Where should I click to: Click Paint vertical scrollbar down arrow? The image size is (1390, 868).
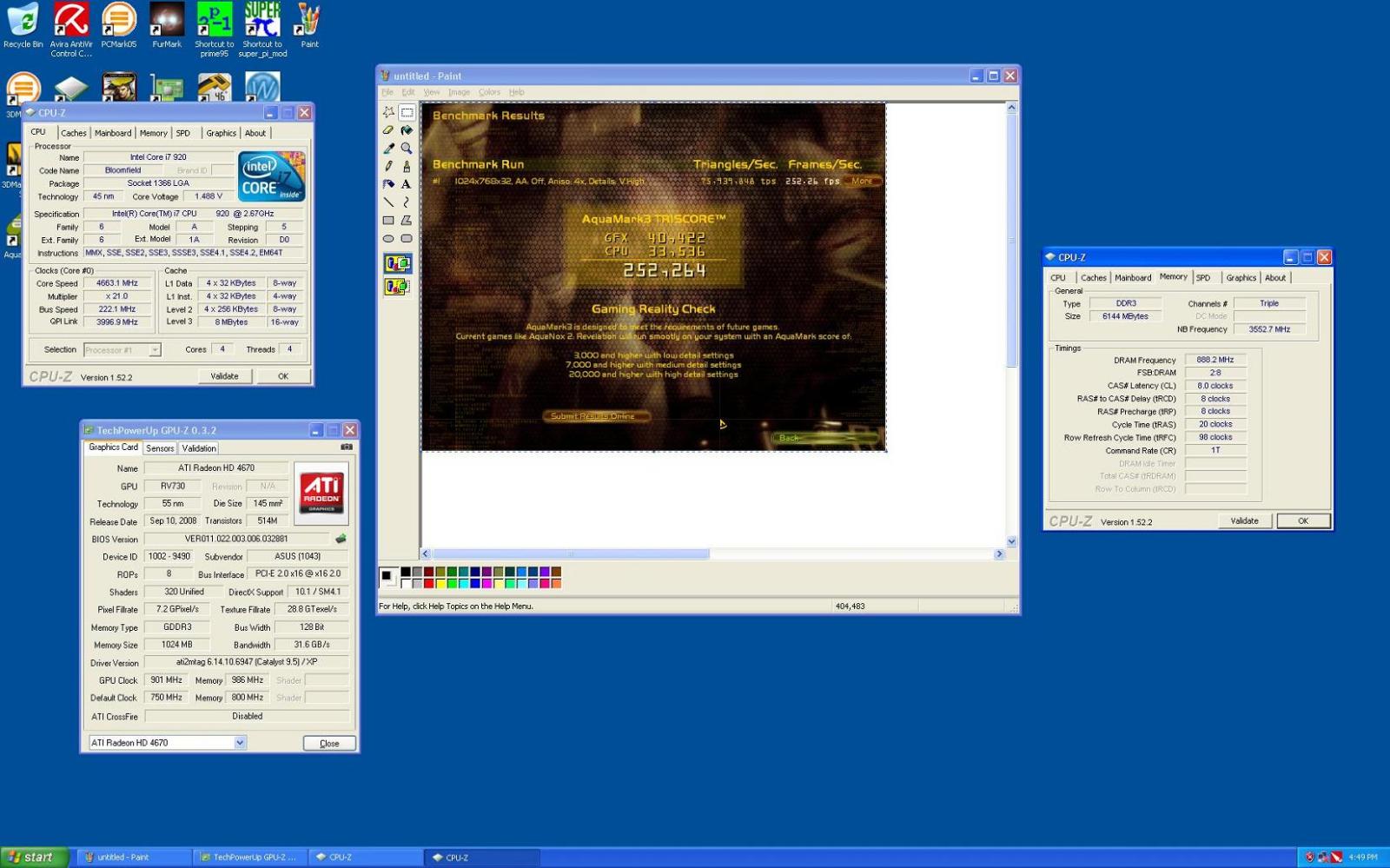(x=1011, y=541)
